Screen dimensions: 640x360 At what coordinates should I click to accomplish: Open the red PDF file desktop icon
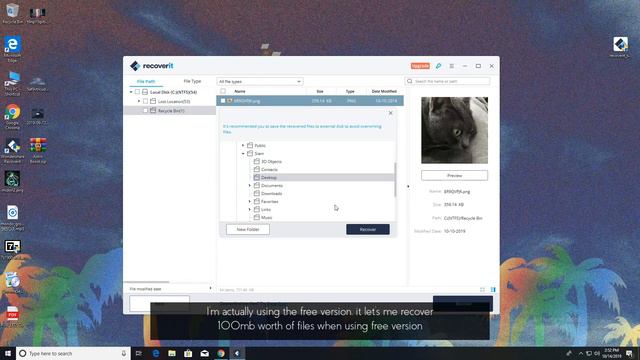click(12, 316)
